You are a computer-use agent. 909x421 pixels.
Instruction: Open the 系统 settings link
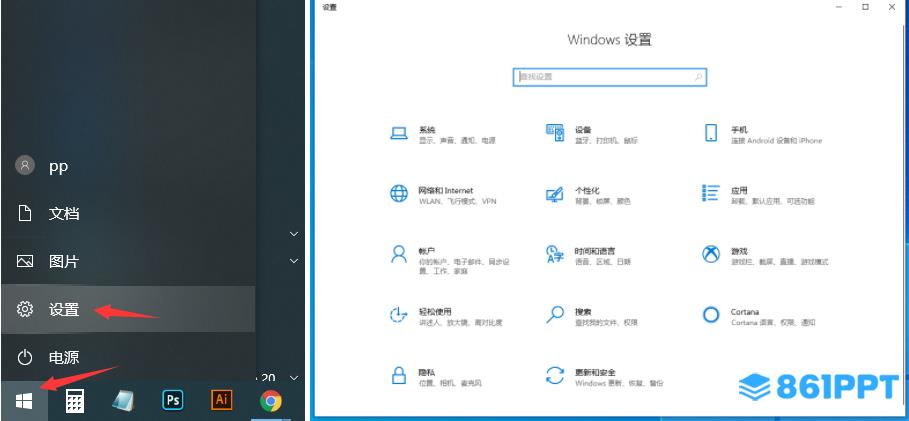443,135
